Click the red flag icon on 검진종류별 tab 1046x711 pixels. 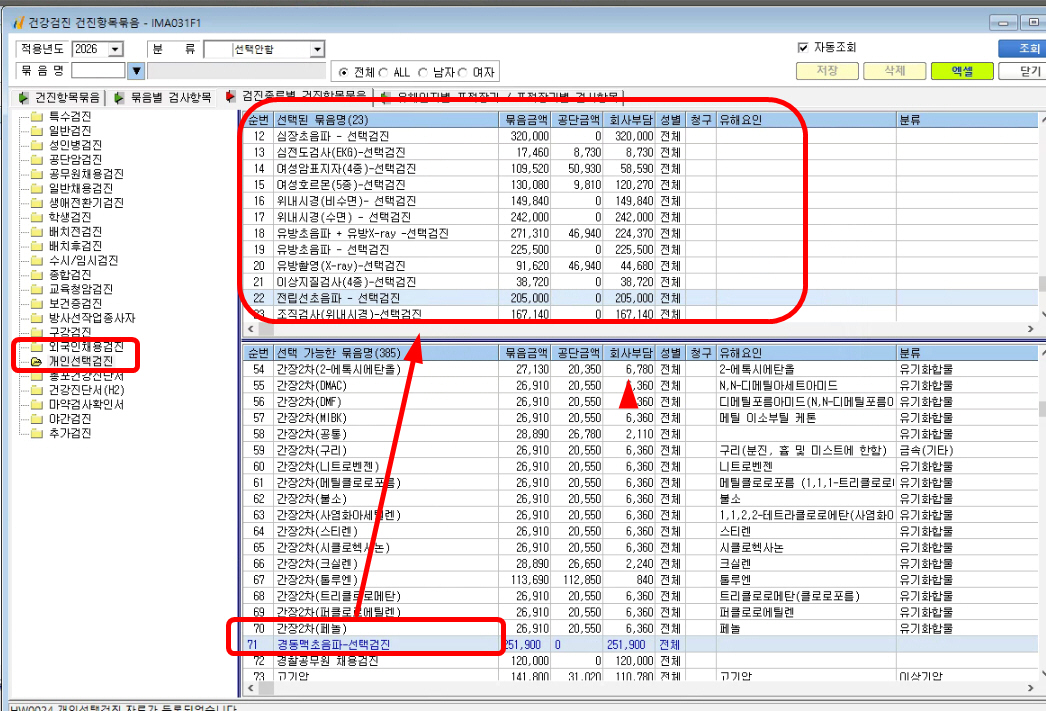pyautogui.click(x=231, y=97)
